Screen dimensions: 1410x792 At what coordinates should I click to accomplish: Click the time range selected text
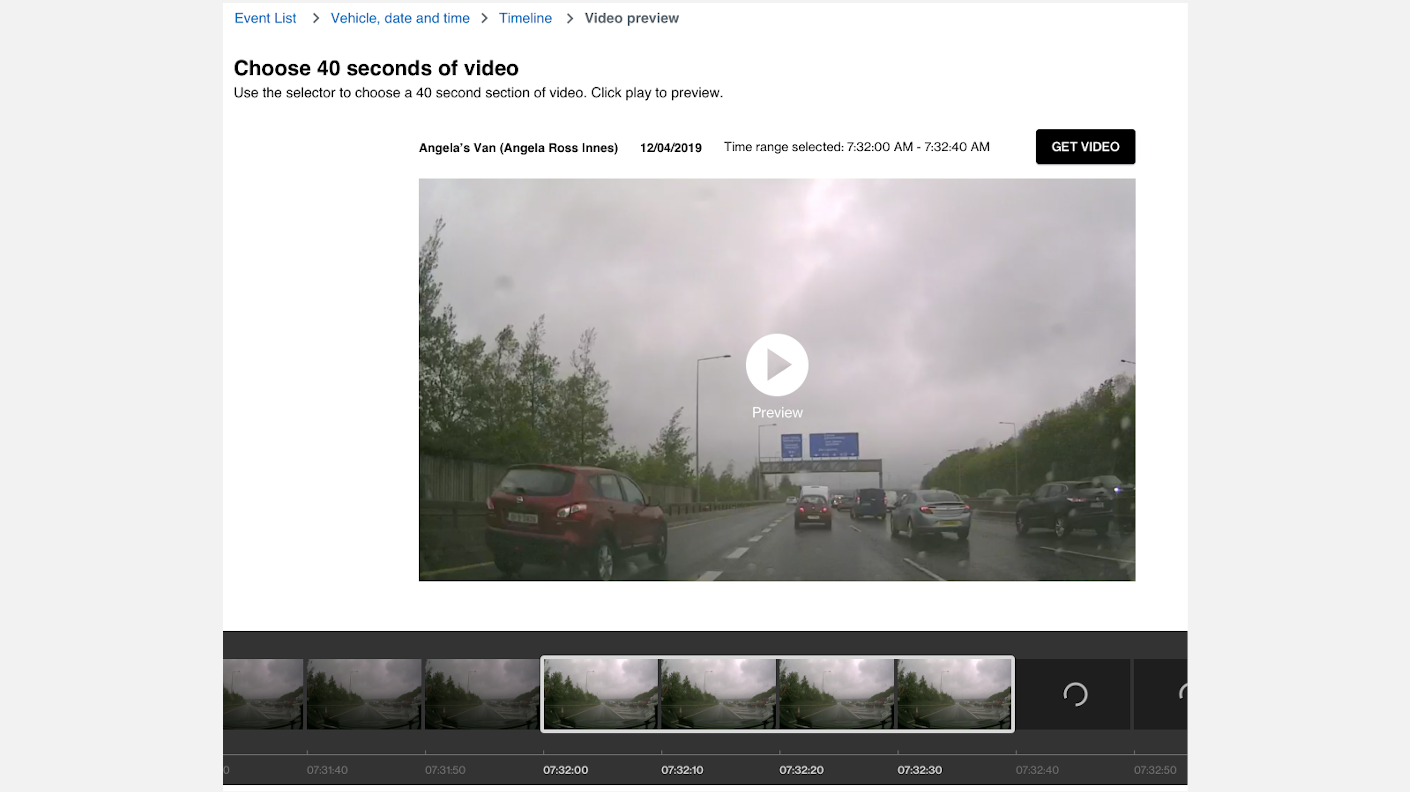[857, 146]
